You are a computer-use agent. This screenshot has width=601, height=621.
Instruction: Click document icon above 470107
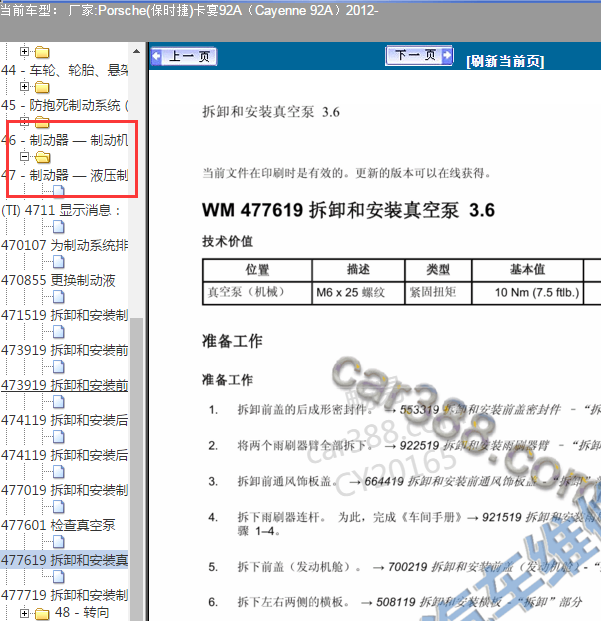coord(59,227)
